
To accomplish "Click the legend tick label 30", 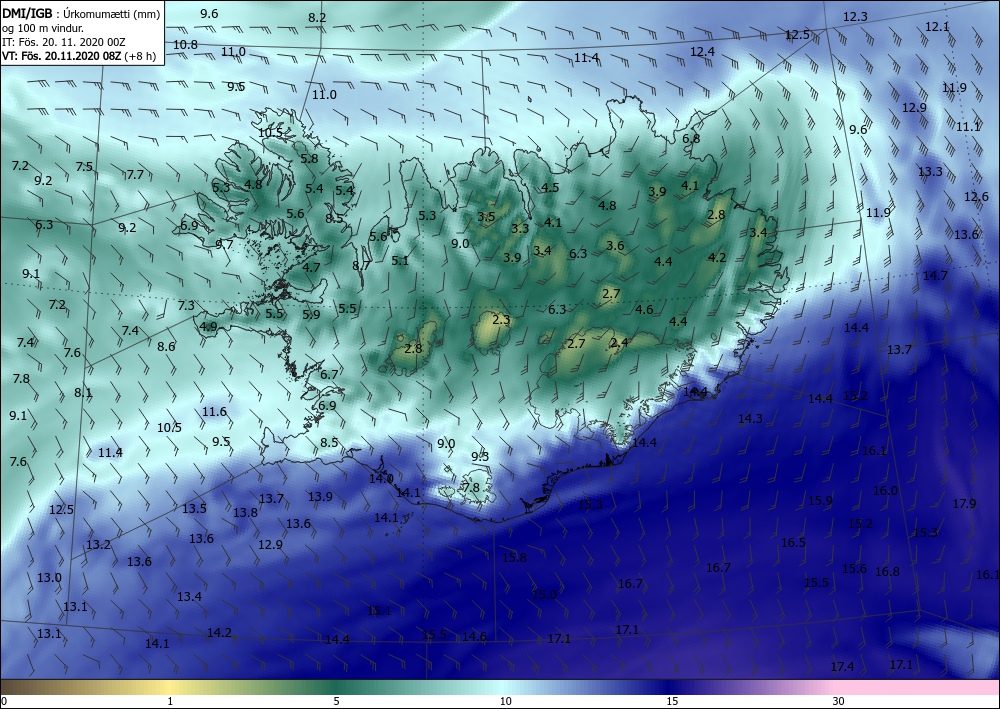I will pos(839,701).
